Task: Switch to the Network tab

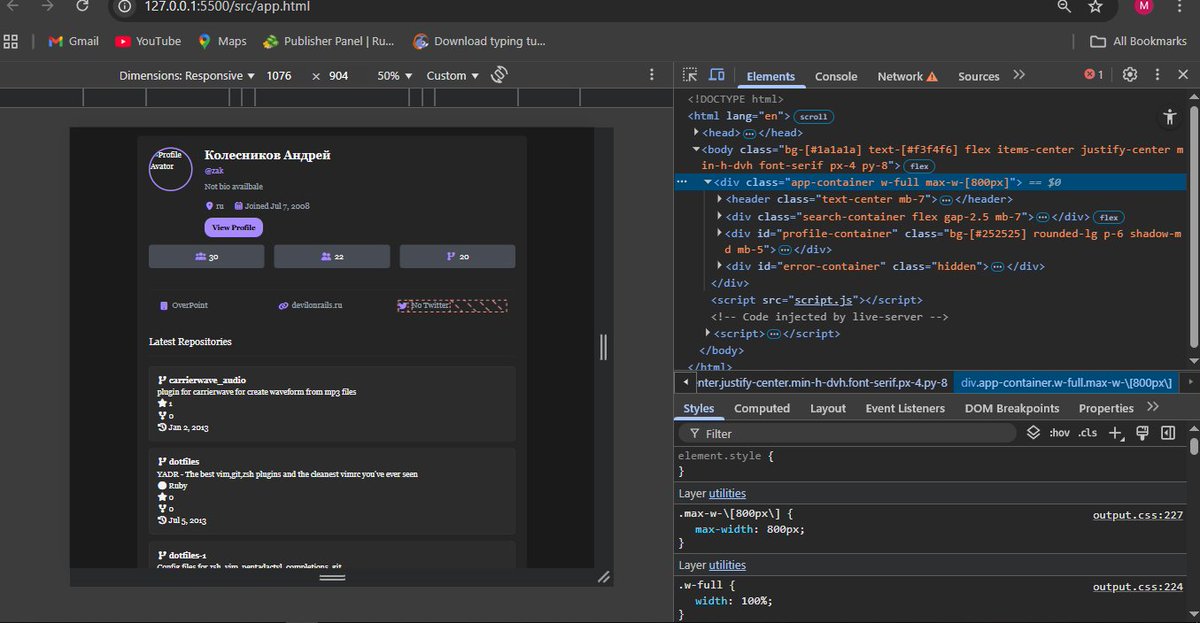Action: (907, 76)
